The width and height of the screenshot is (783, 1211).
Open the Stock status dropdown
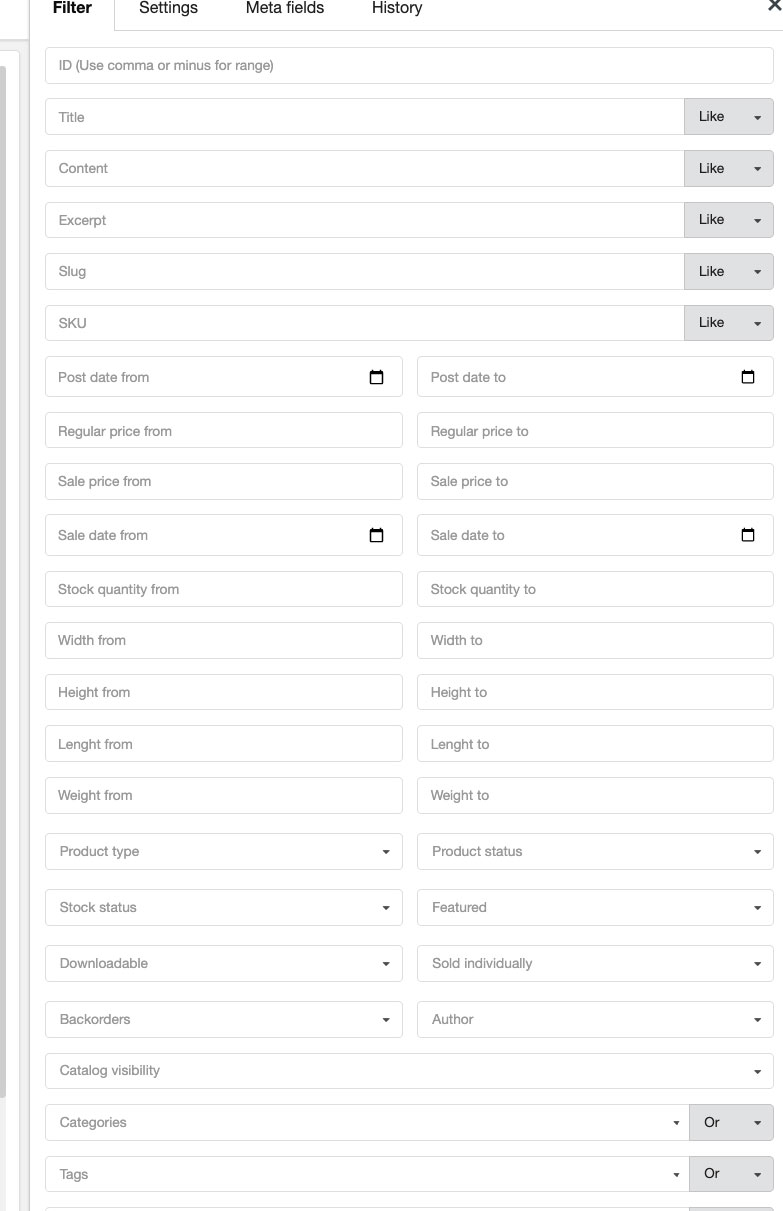click(x=388, y=907)
